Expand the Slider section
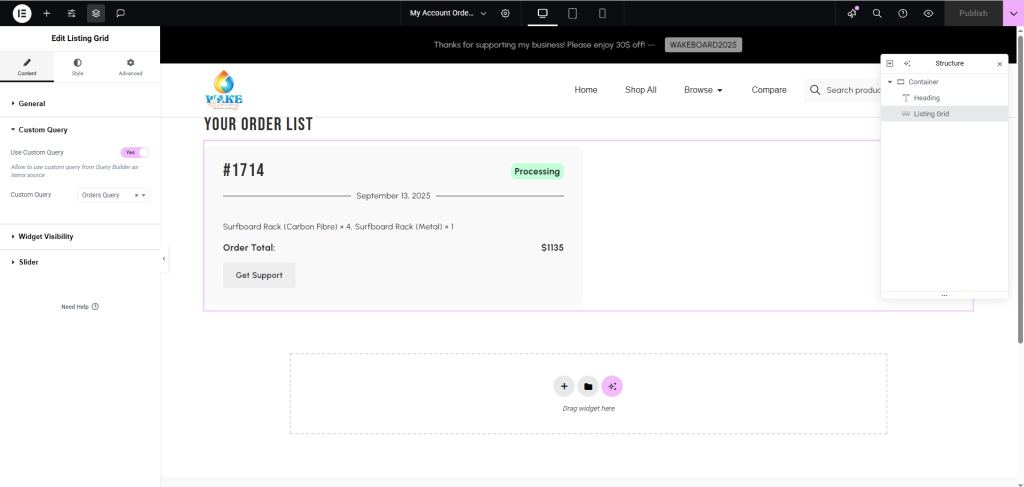 click(28, 262)
